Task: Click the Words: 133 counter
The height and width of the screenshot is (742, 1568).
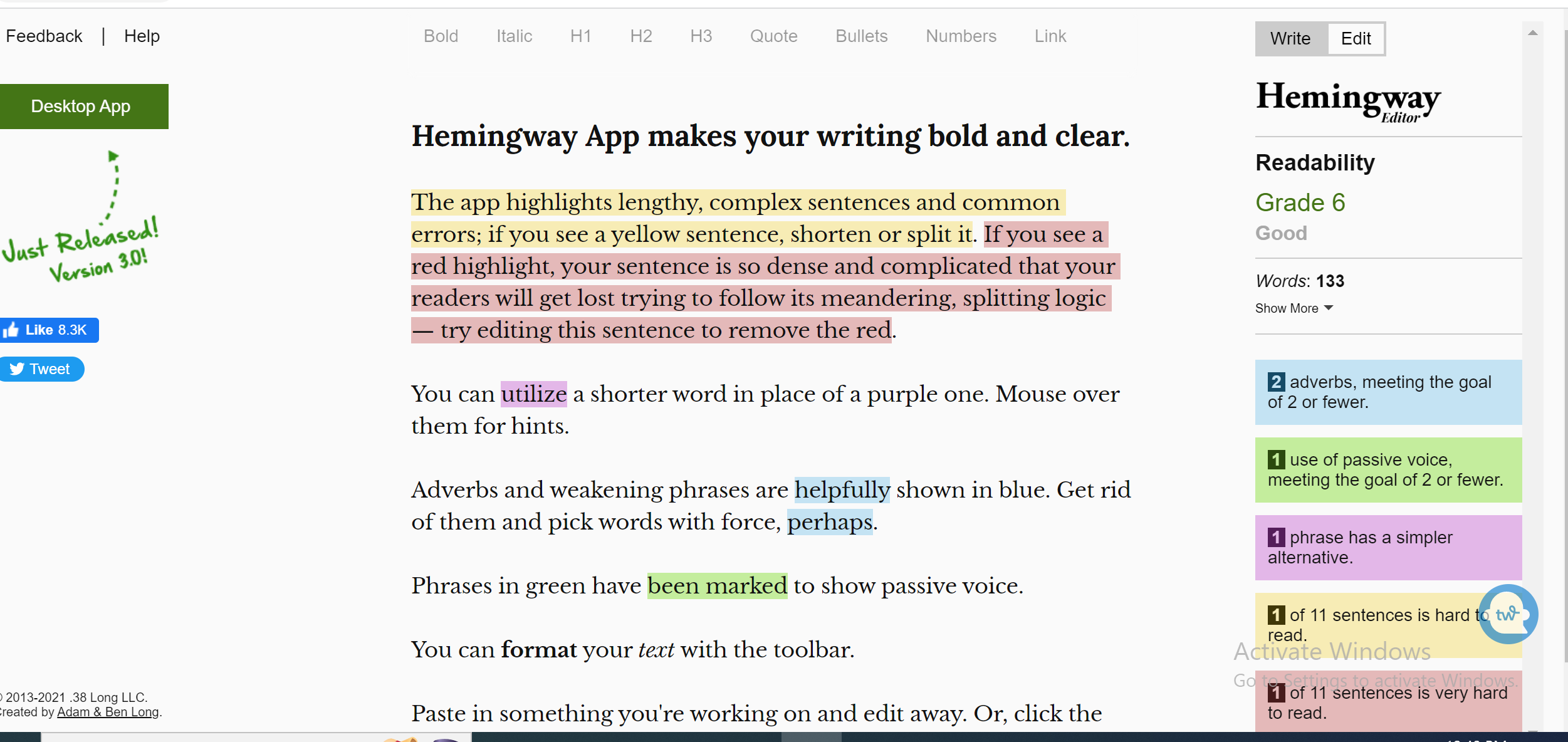Action: pyautogui.click(x=1300, y=281)
